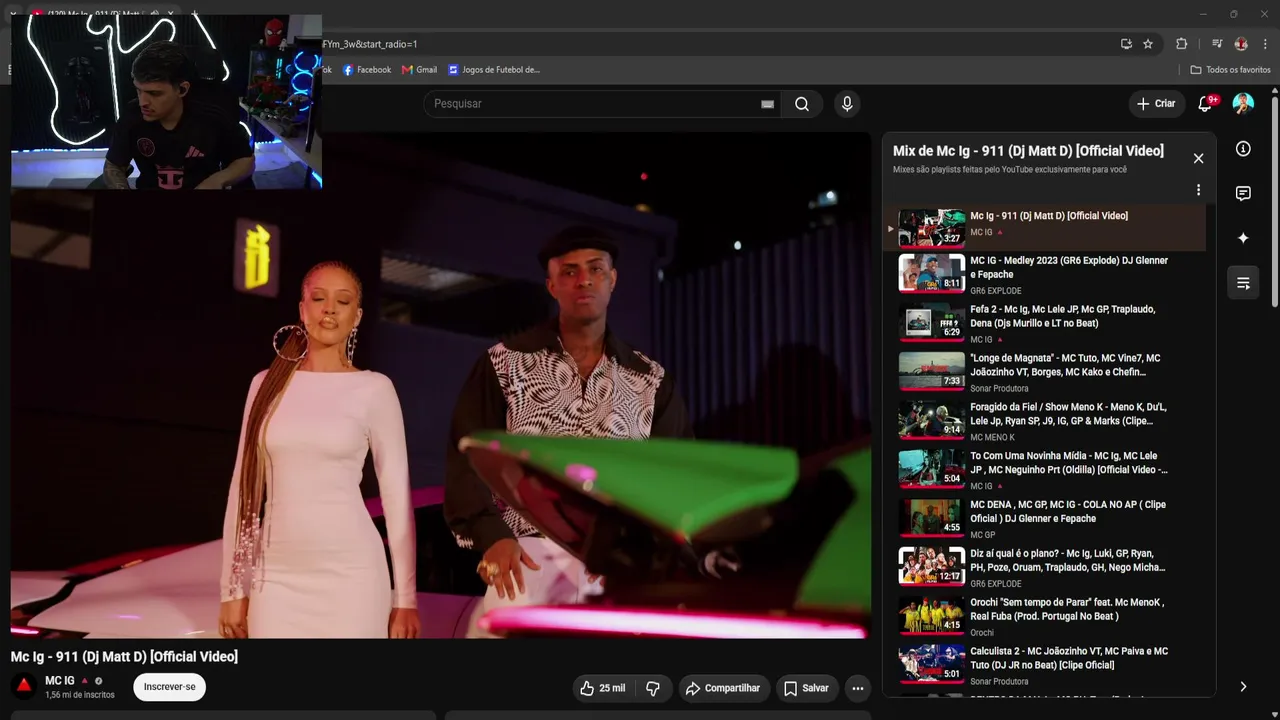Click the "Orochi" channel name
Screen dimensions: 1280x720
pos(982,633)
